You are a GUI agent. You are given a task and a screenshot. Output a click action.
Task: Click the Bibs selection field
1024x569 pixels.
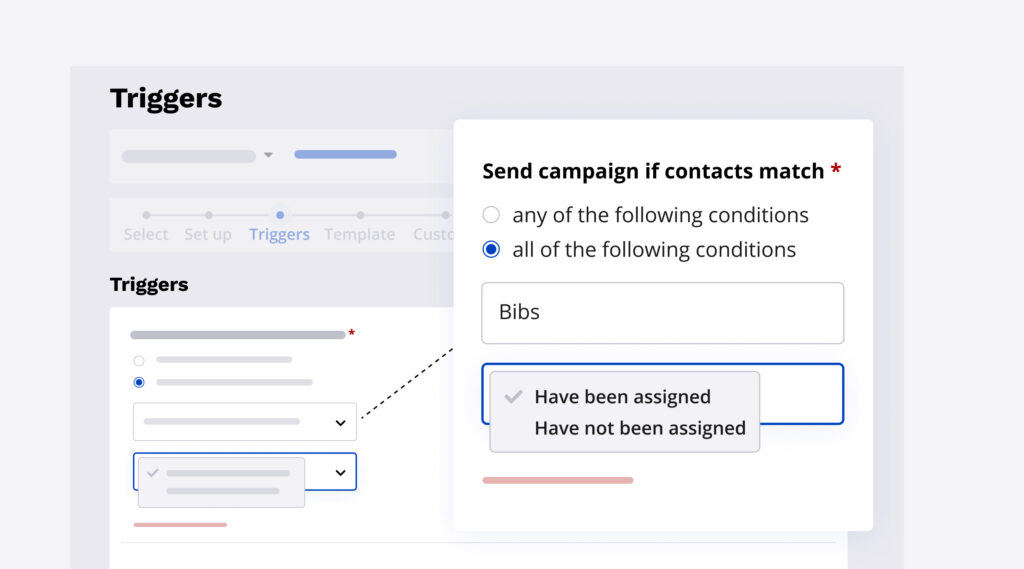point(662,313)
